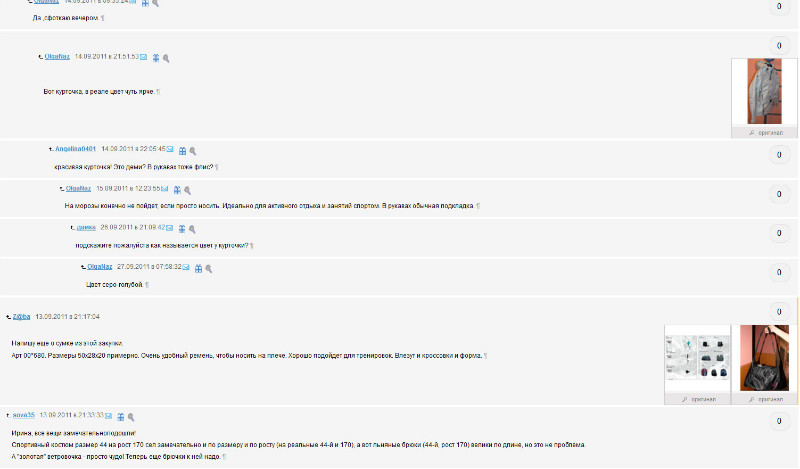Image resolution: width=800 pixels, height=469 pixels.
Task: Click rating counter on OlgaNaz 15.09.2011 12:23:55 comment
Action: pos(779,194)
